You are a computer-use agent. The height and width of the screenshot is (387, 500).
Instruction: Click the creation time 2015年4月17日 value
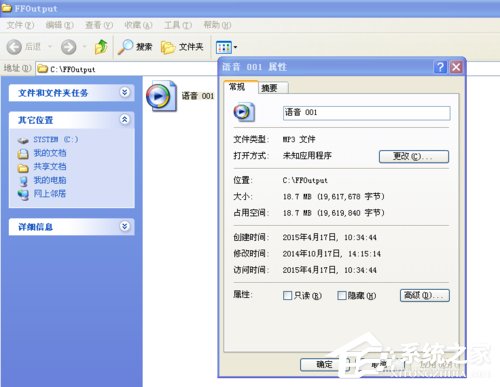click(330, 237)
